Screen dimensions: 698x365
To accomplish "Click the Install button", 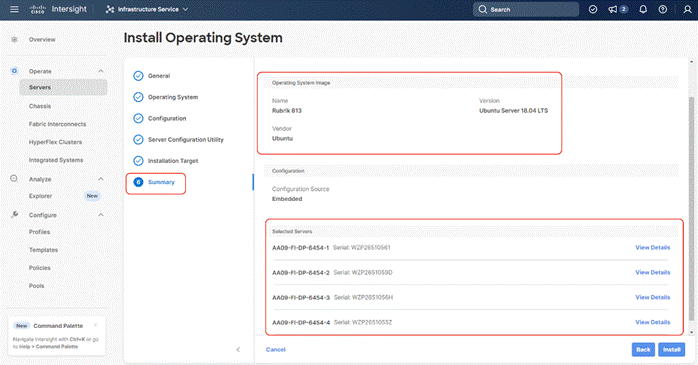I will pos(672,349).
